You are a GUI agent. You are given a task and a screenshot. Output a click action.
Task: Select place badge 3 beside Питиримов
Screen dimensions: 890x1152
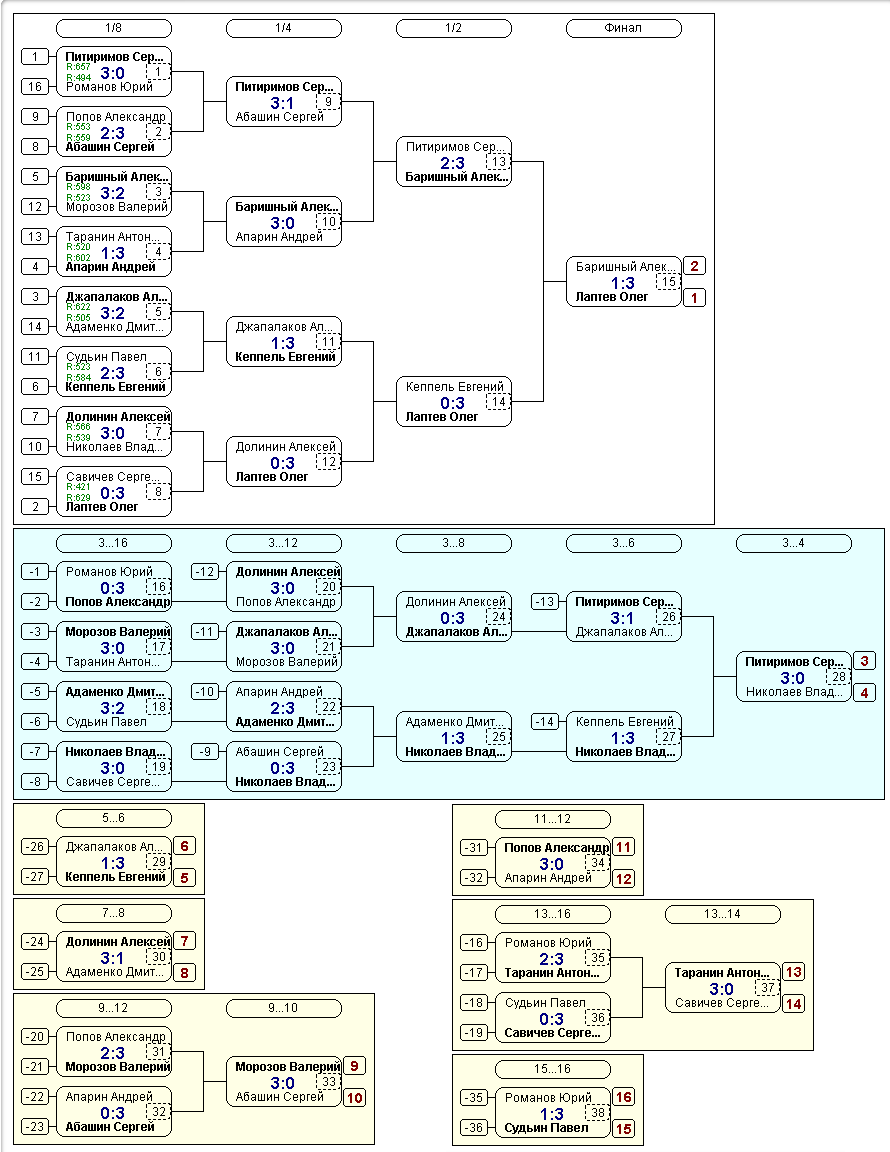tap(864, 661)
